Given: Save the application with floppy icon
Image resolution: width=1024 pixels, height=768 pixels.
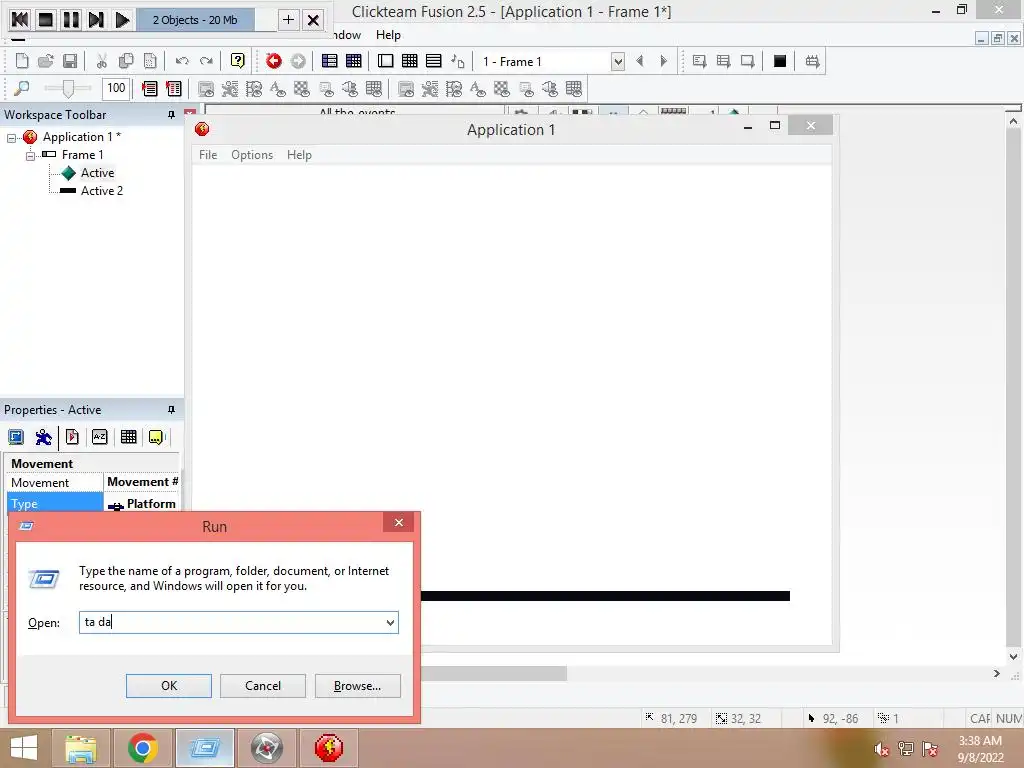Looking at the screenshot, I should pos(70,61).
